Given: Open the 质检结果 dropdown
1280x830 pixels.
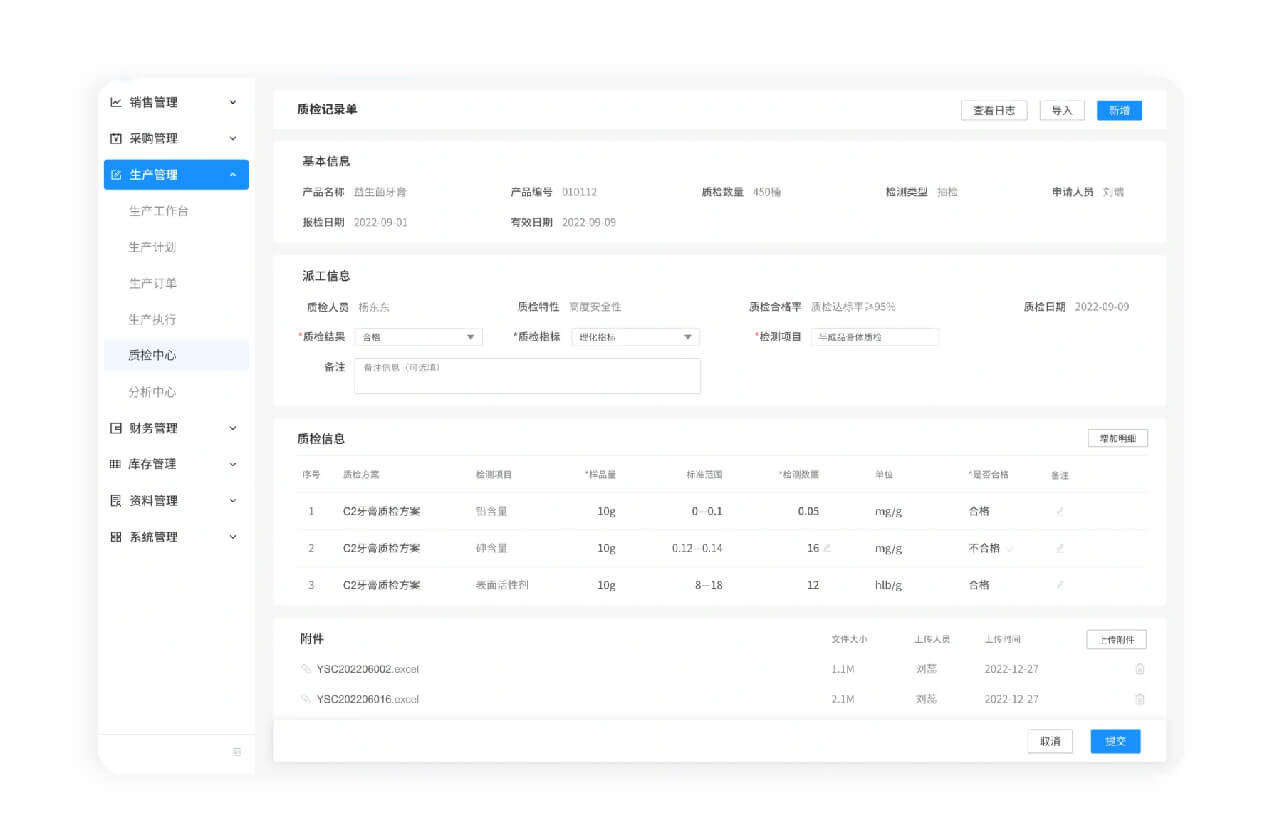Looking at the screenshot, I should (470, 337).
